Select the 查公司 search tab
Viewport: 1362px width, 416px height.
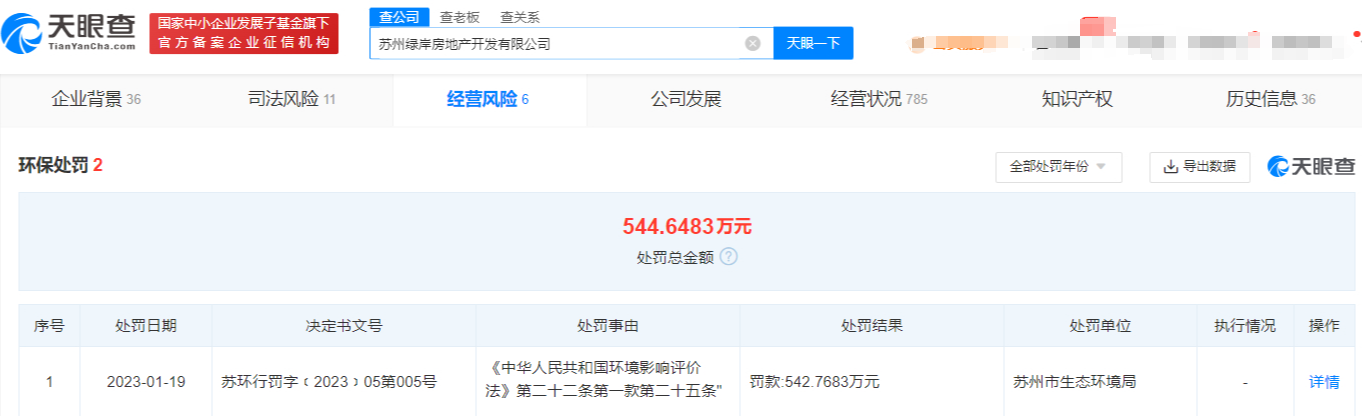(399, 17)
